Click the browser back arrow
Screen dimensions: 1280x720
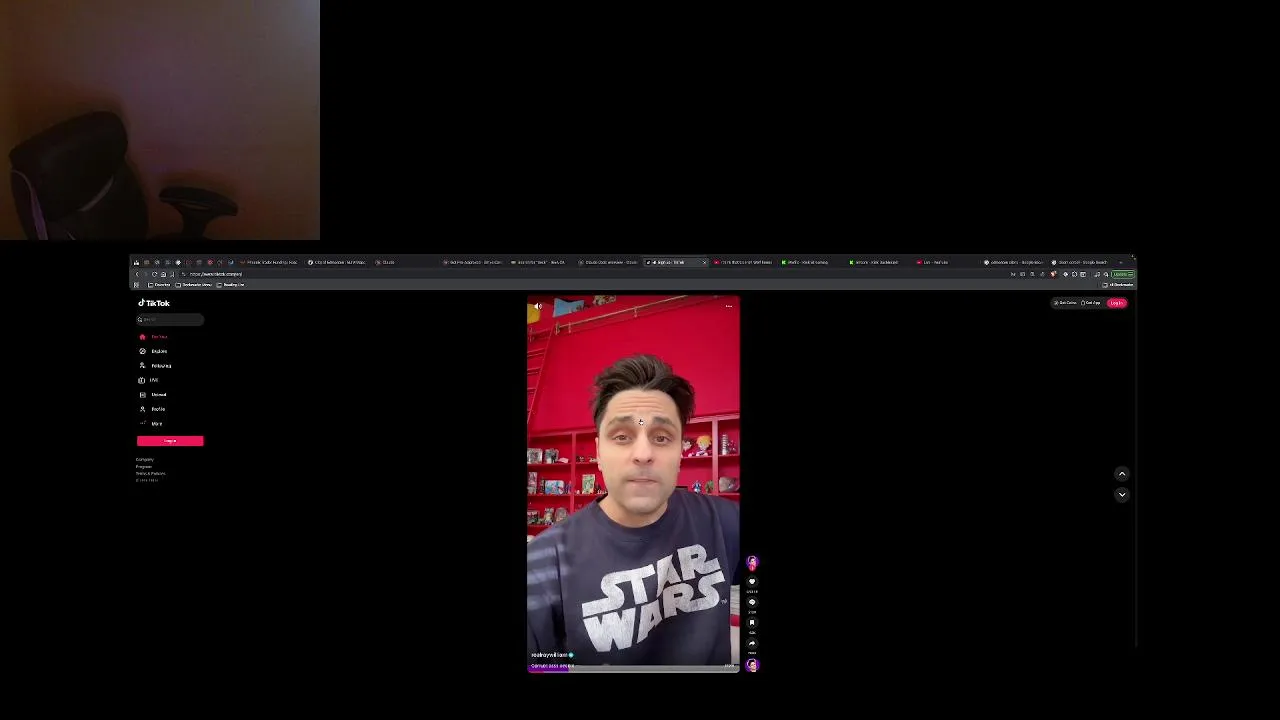click(137, 274)
